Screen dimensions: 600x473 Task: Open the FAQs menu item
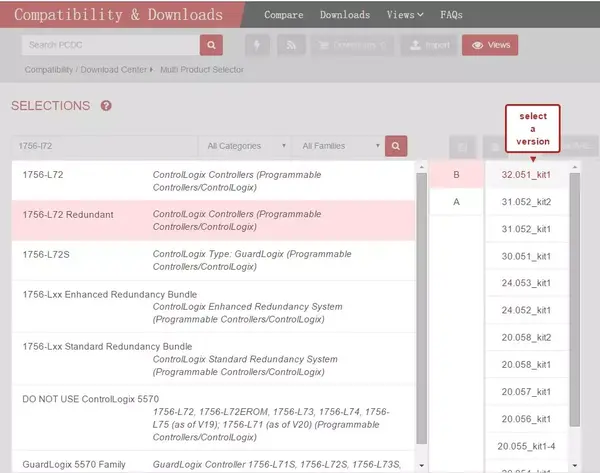coord(451,15)
